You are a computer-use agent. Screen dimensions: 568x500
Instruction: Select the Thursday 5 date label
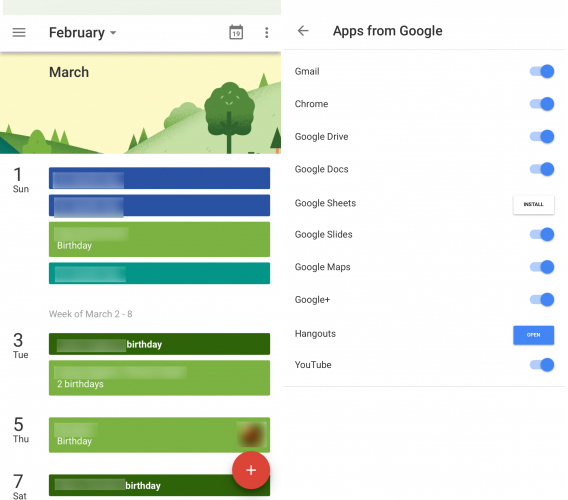(21, 430)
